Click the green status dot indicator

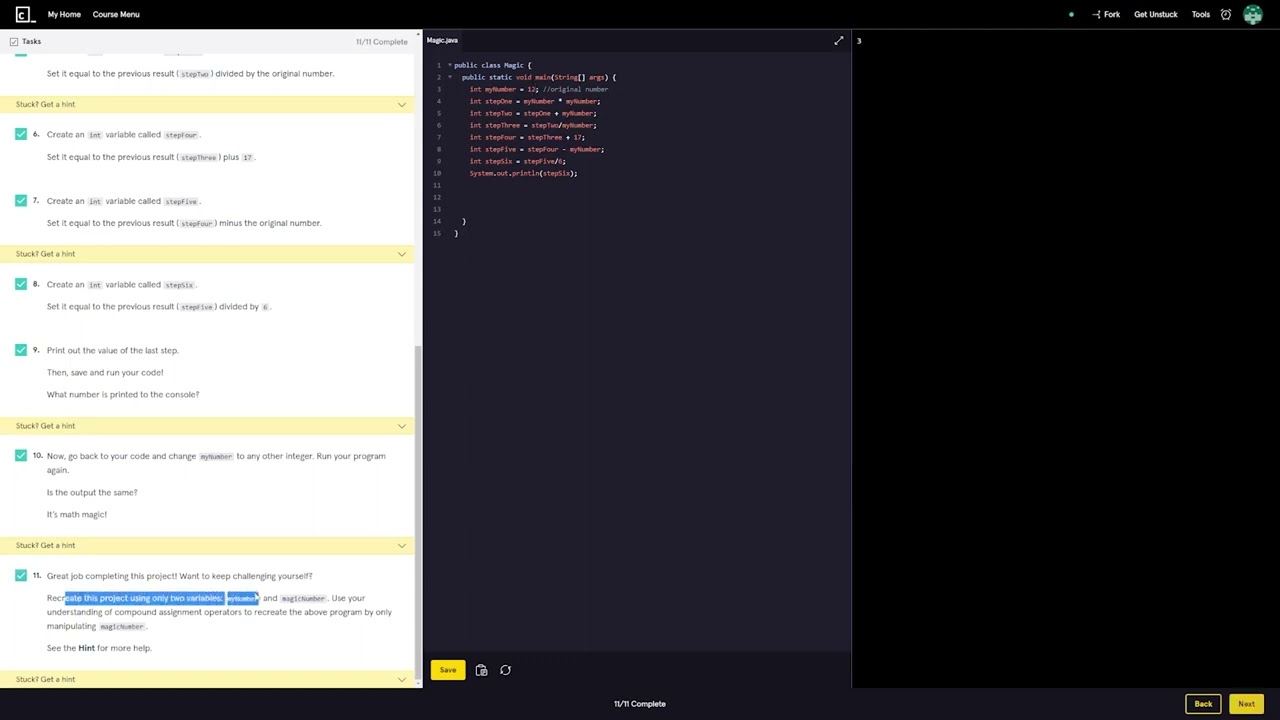(x=1071, y=14)
